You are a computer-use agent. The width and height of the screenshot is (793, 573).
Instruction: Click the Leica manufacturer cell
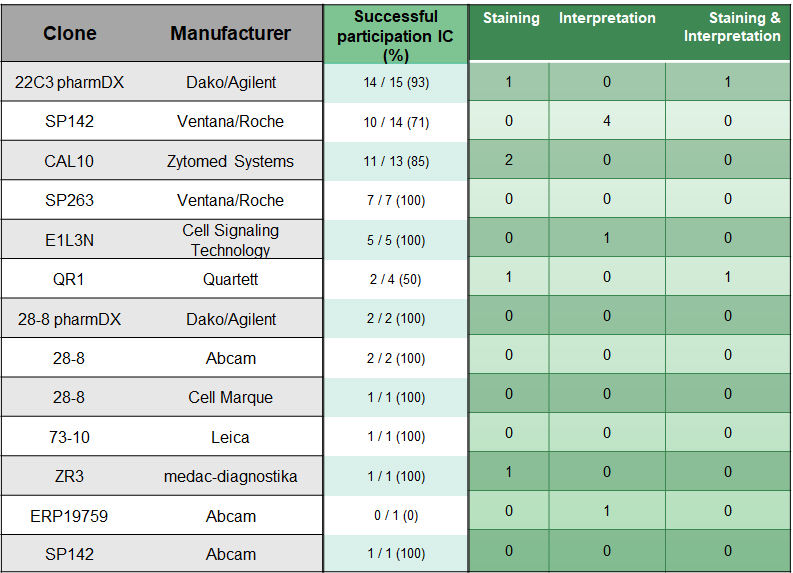230,437
